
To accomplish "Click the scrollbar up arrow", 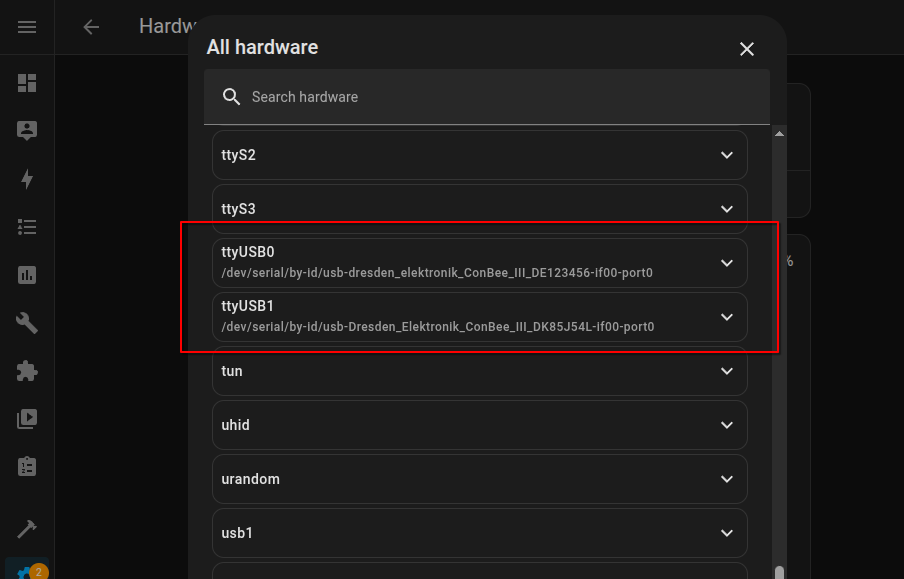I will tap(779, 134).
